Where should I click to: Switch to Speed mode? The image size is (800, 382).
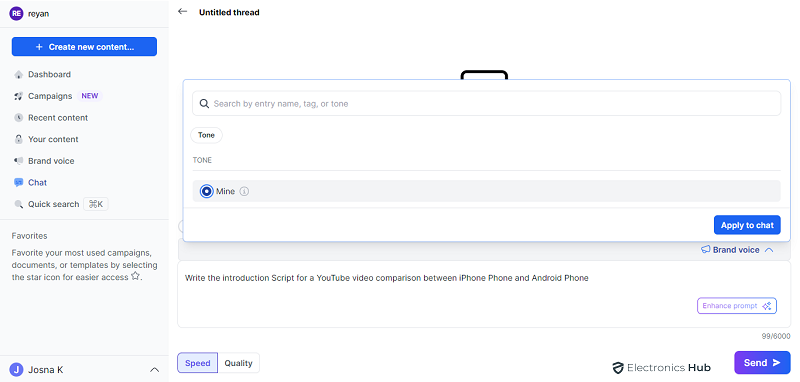tap(197, 363)
